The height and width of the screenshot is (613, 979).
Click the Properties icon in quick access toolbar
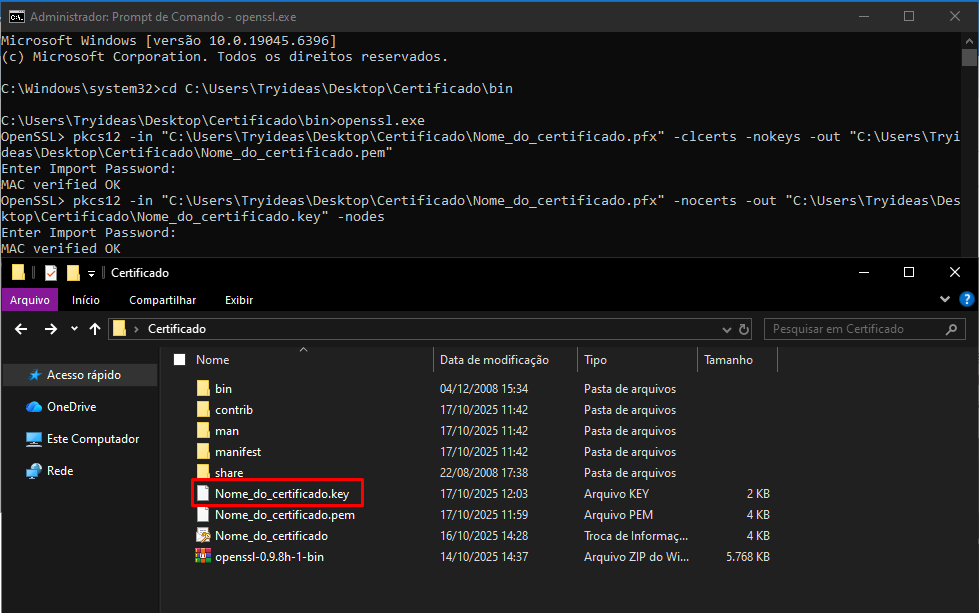51,273
